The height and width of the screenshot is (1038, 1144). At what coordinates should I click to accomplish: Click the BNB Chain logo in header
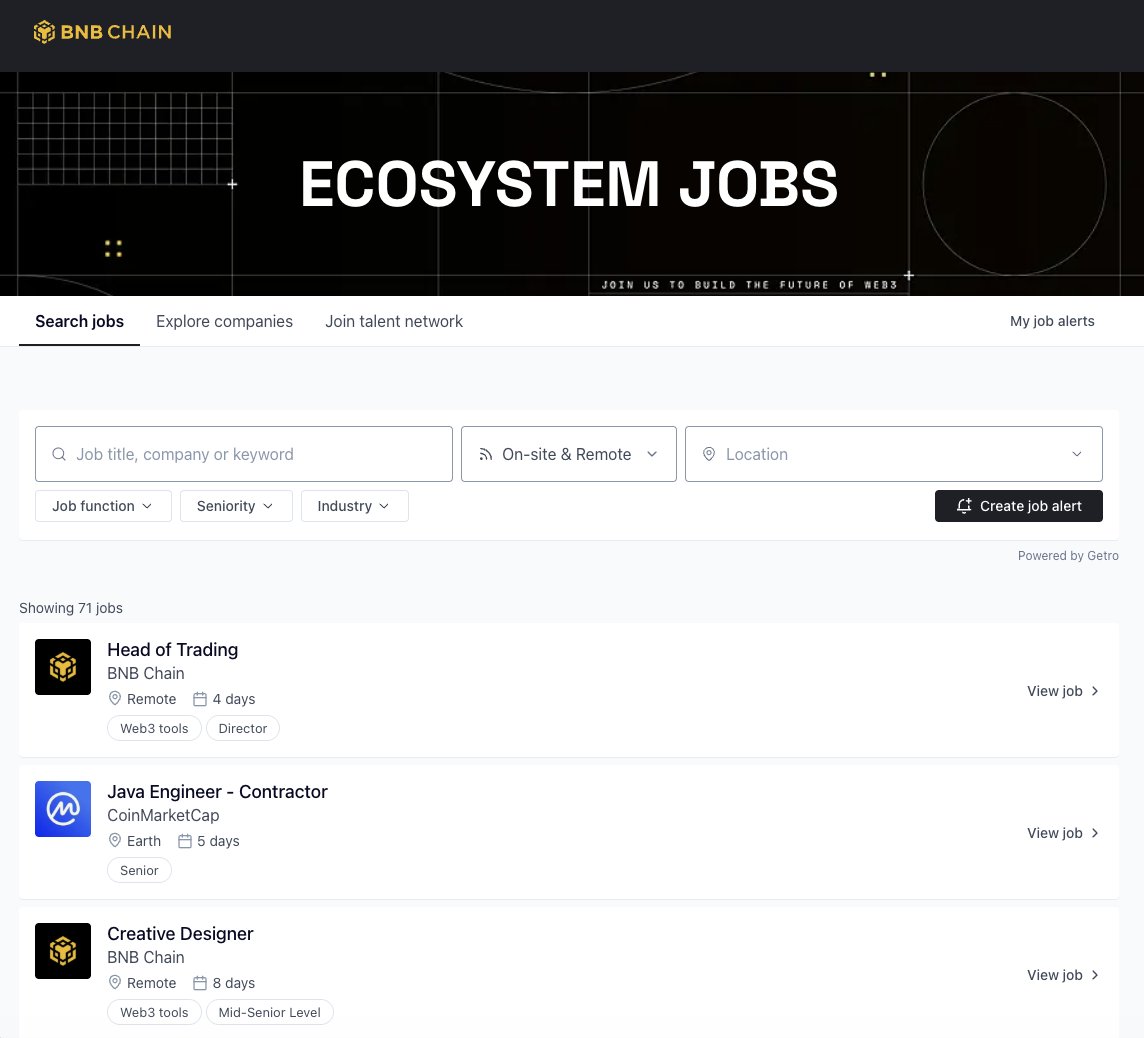pos(103,32)
